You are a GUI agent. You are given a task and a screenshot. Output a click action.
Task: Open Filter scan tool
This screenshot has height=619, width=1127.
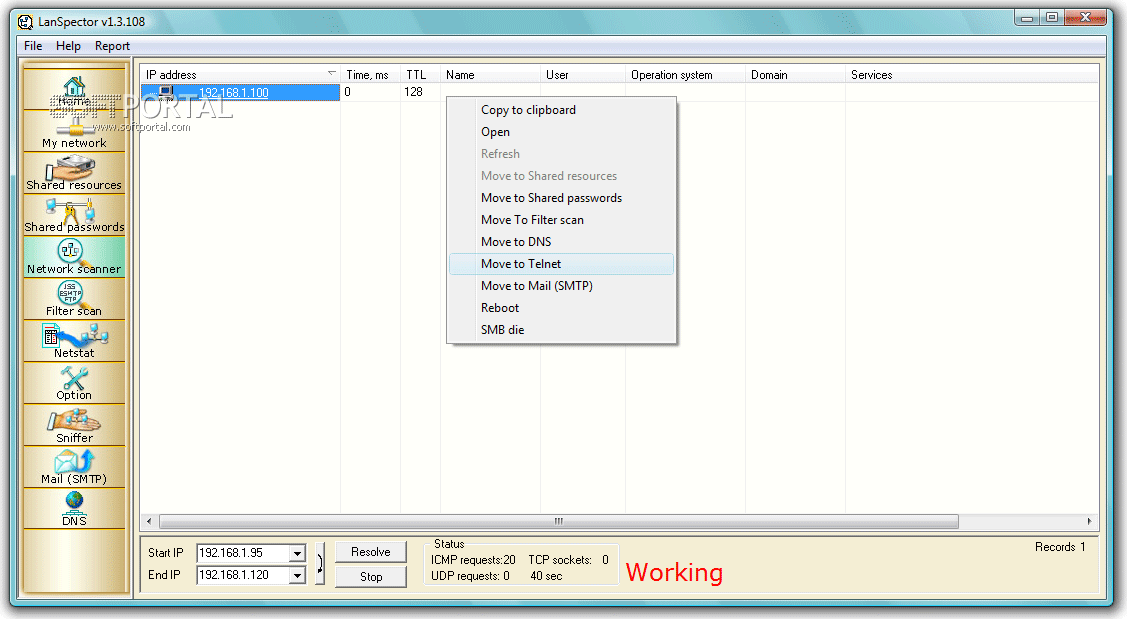pos(74,299)
